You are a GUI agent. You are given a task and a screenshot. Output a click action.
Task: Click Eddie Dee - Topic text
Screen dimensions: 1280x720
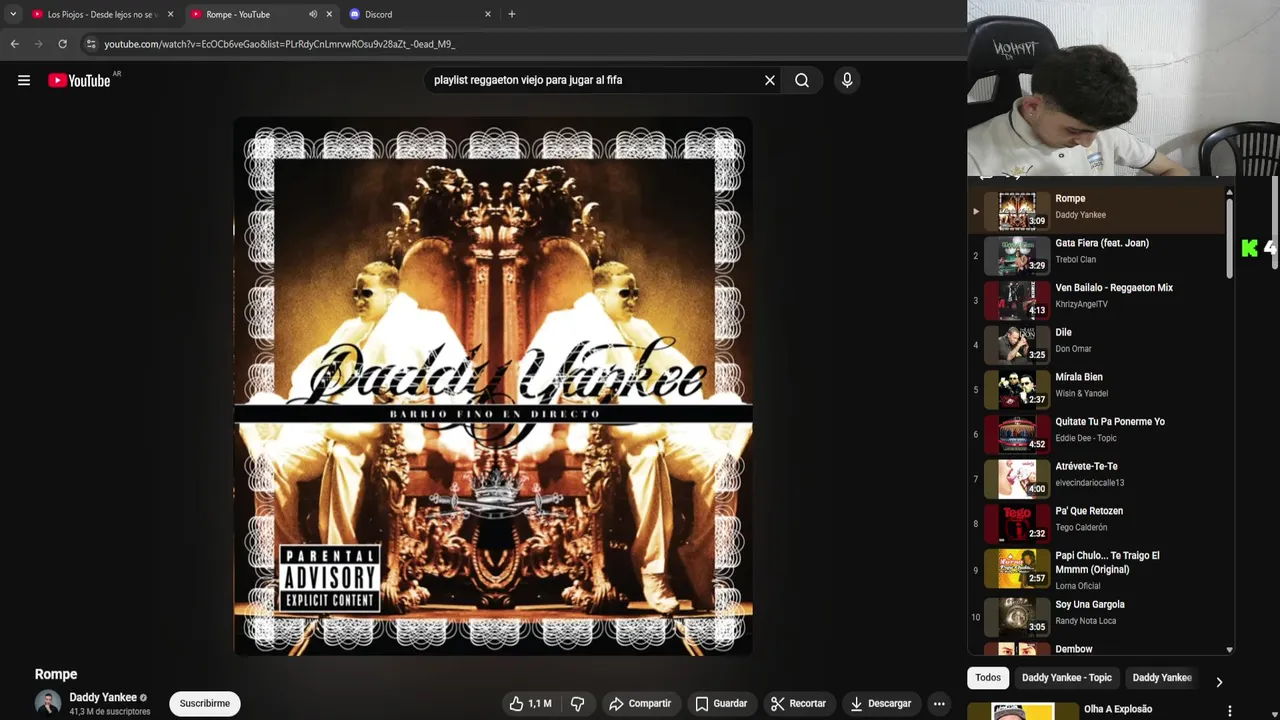pyautogui.click(x=1086, y=438)
